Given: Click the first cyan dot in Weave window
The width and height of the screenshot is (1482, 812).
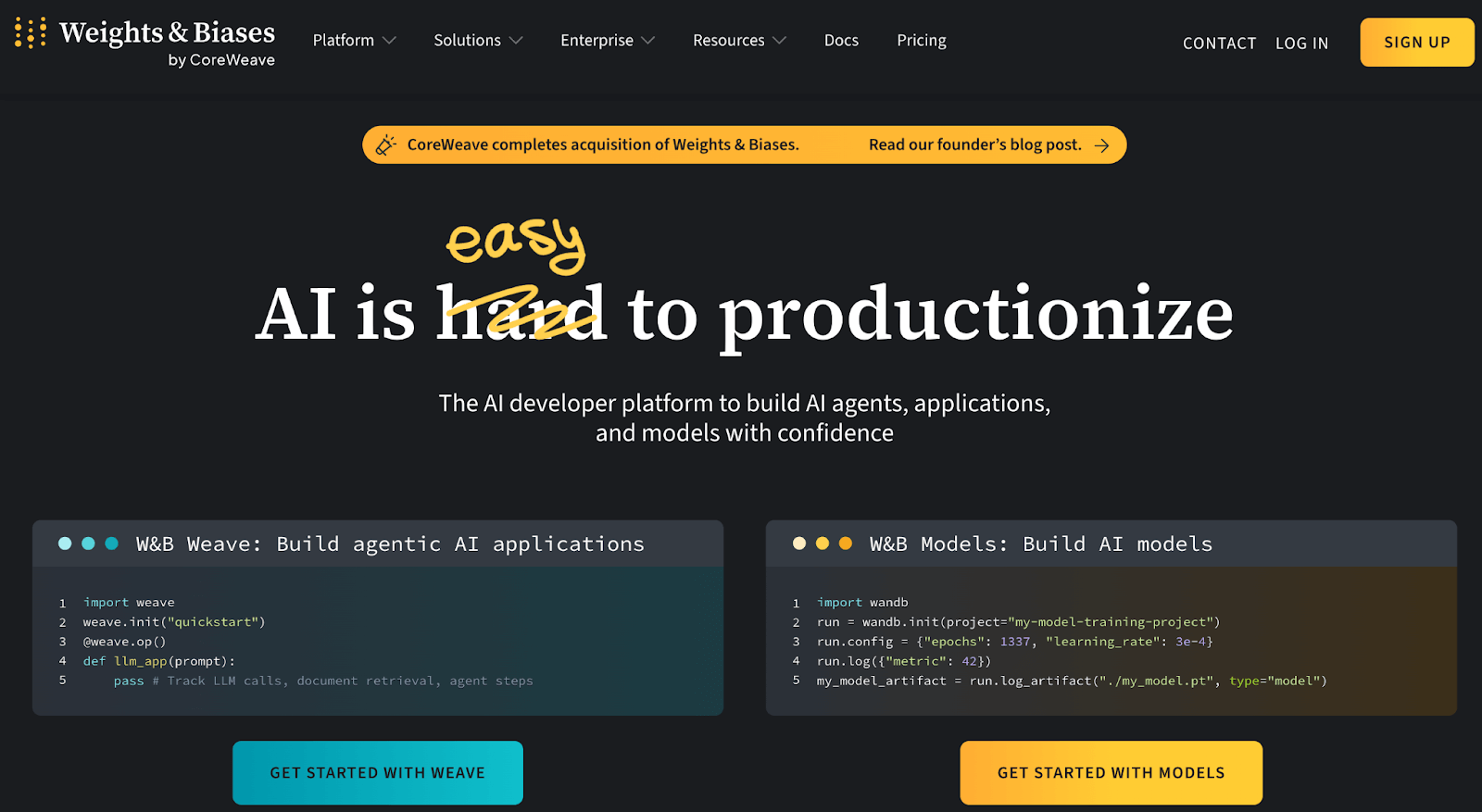Looking at the screenshot, I should (65, 543).
